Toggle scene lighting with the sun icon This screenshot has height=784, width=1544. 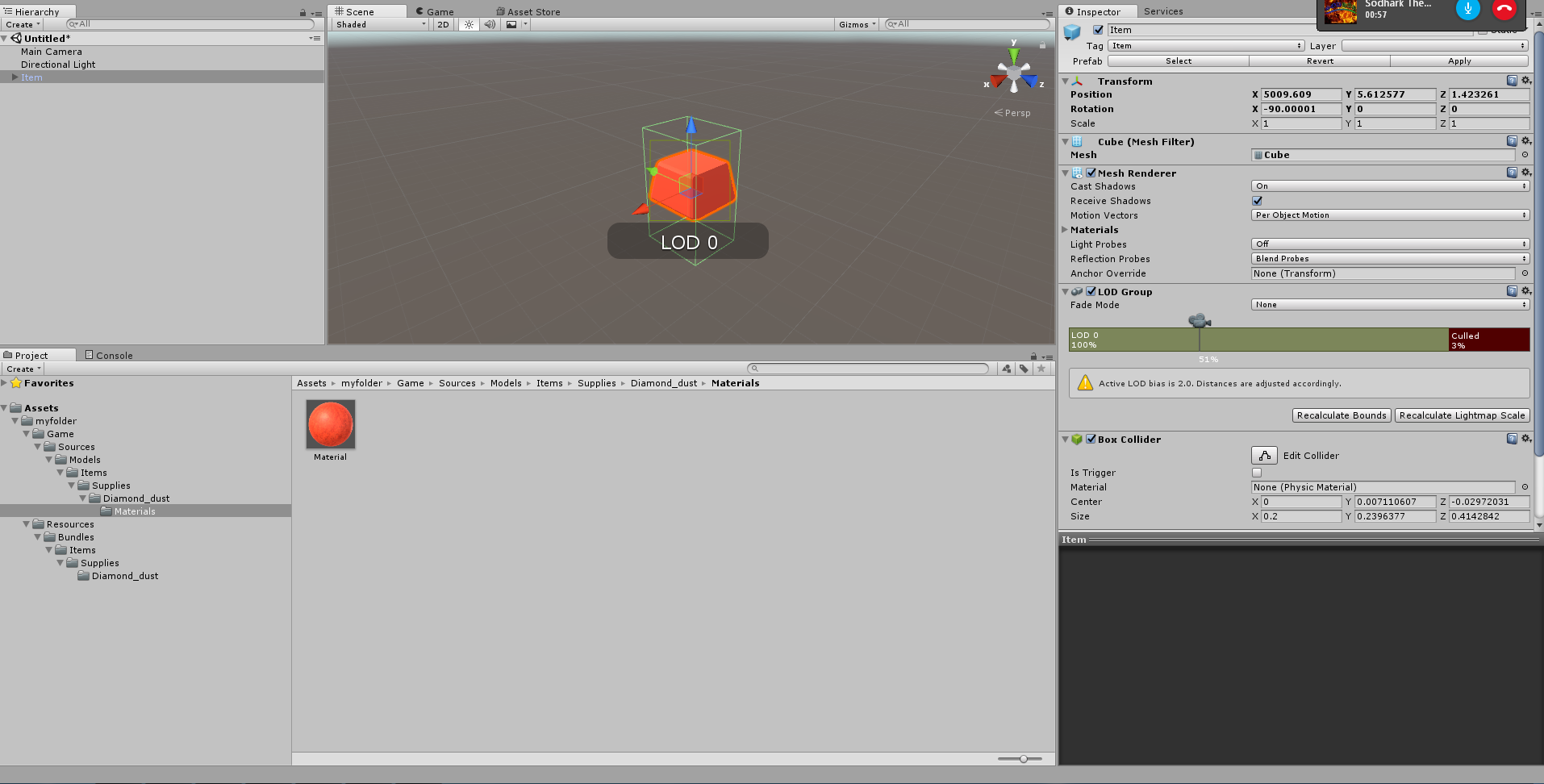point(469,24)
